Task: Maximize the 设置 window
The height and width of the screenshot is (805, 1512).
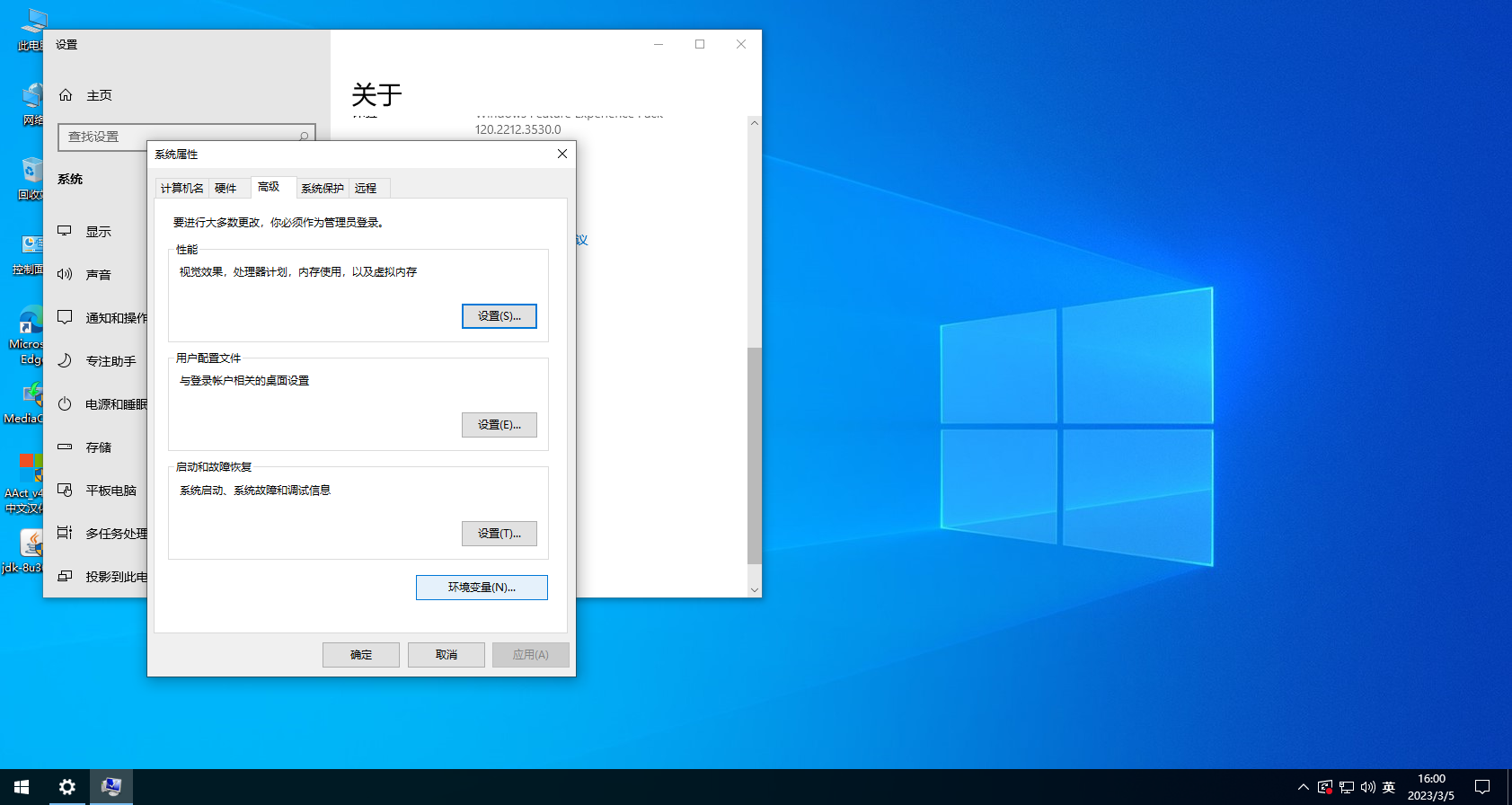Action: click(700, 44)
